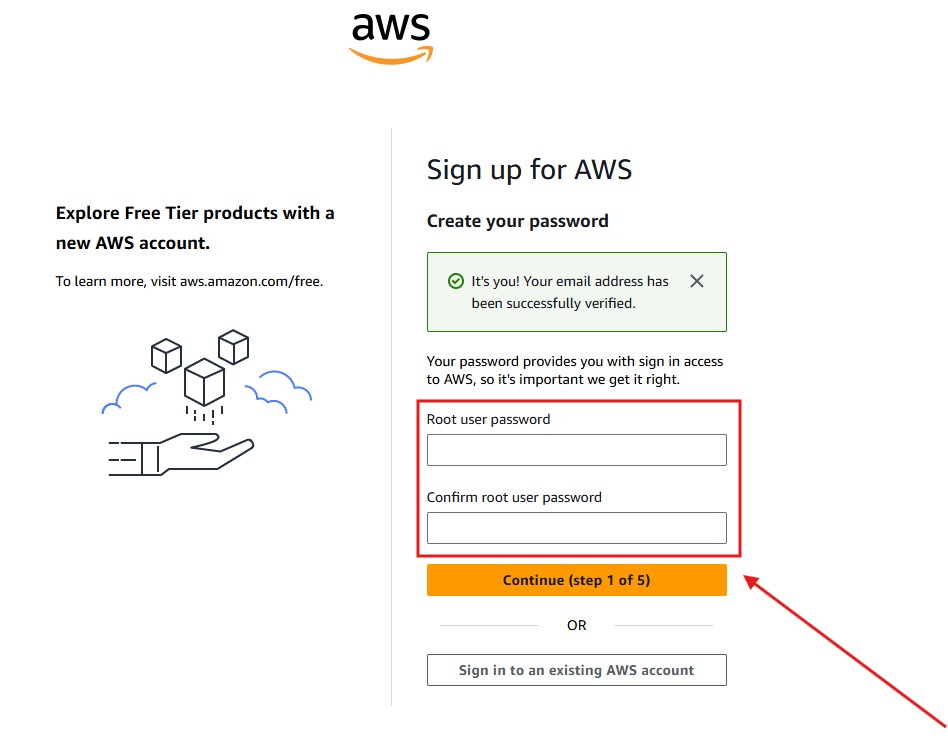Screen dimensions: 948x751
Task: Click the Create your password subheading
Action: click(517, 221)
